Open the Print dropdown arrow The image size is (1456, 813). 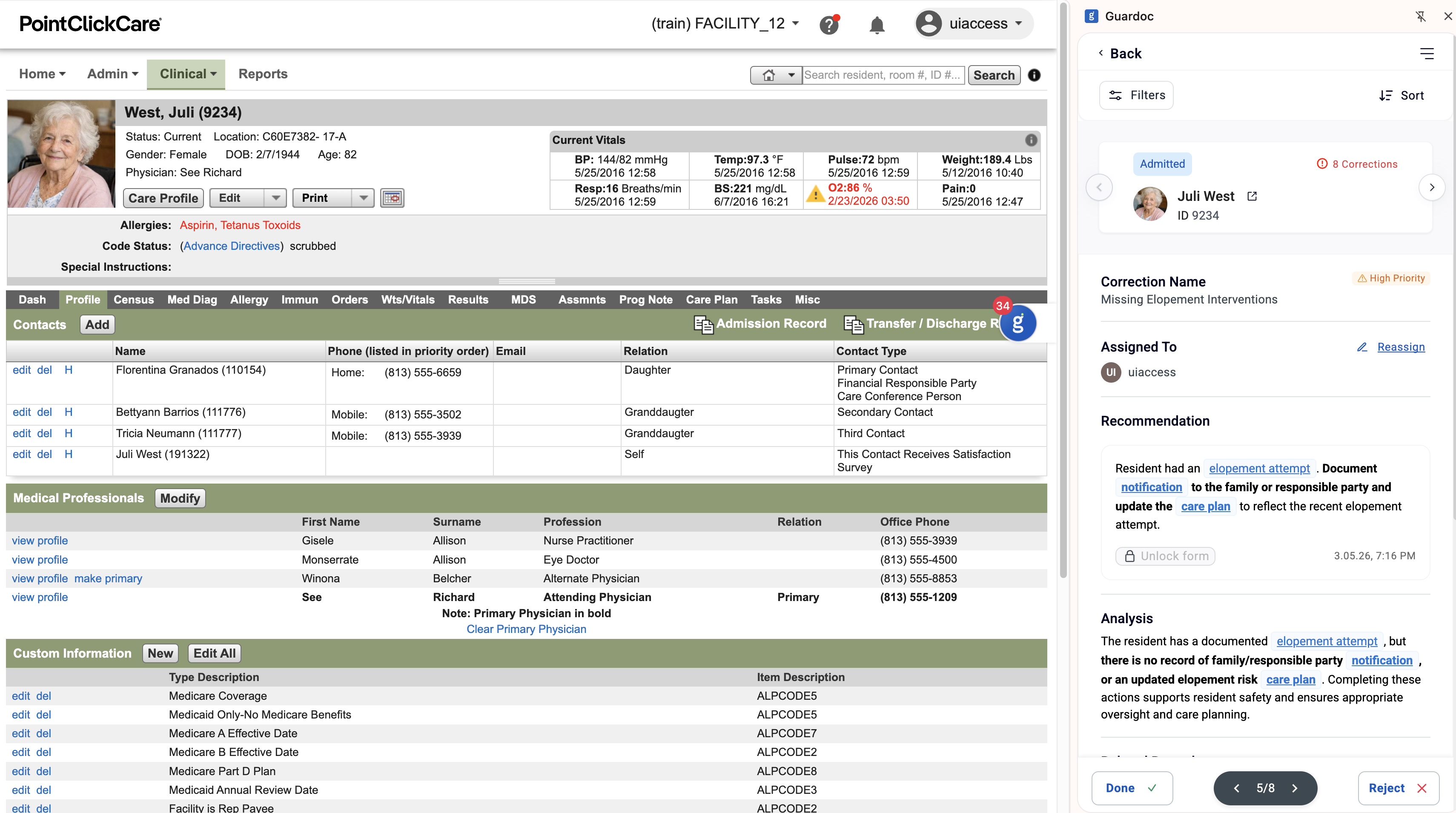363,198
